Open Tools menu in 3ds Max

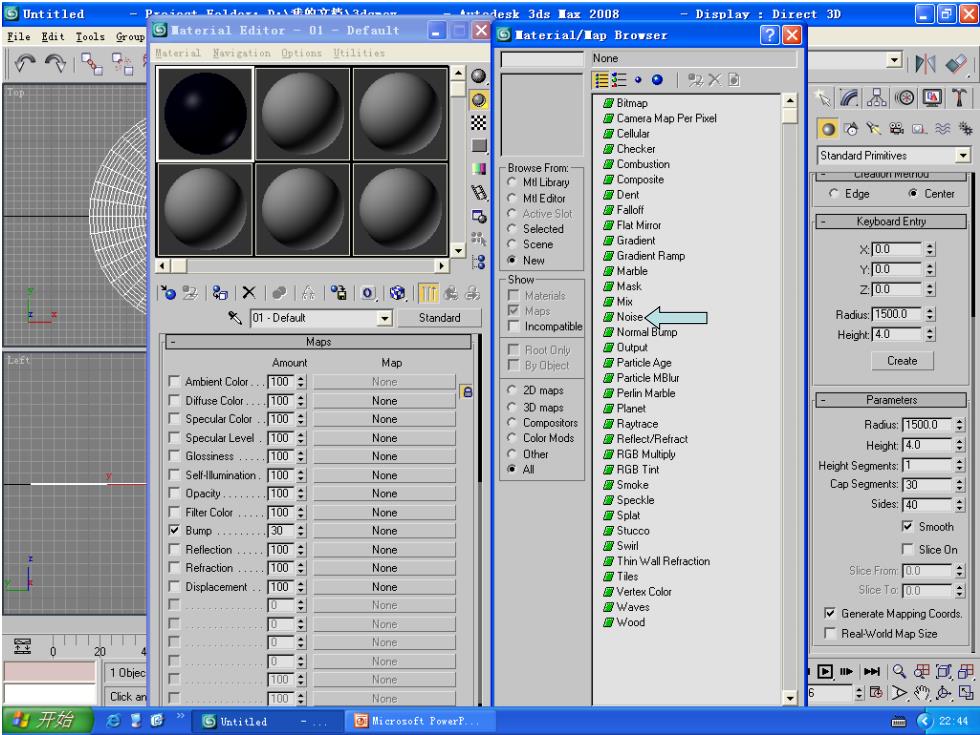(90, 37)
